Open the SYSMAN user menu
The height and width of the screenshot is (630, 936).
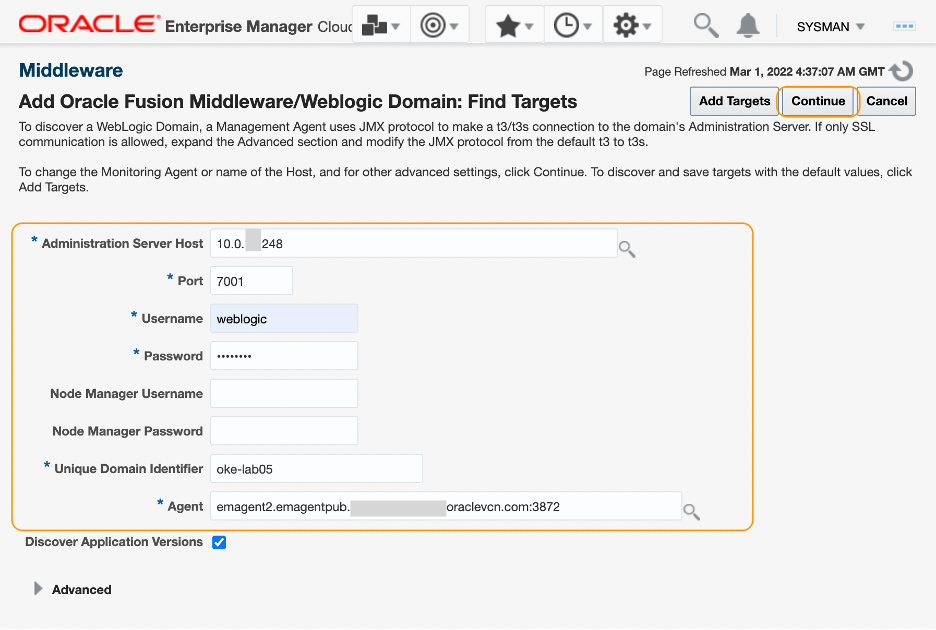tap(830, 26)
